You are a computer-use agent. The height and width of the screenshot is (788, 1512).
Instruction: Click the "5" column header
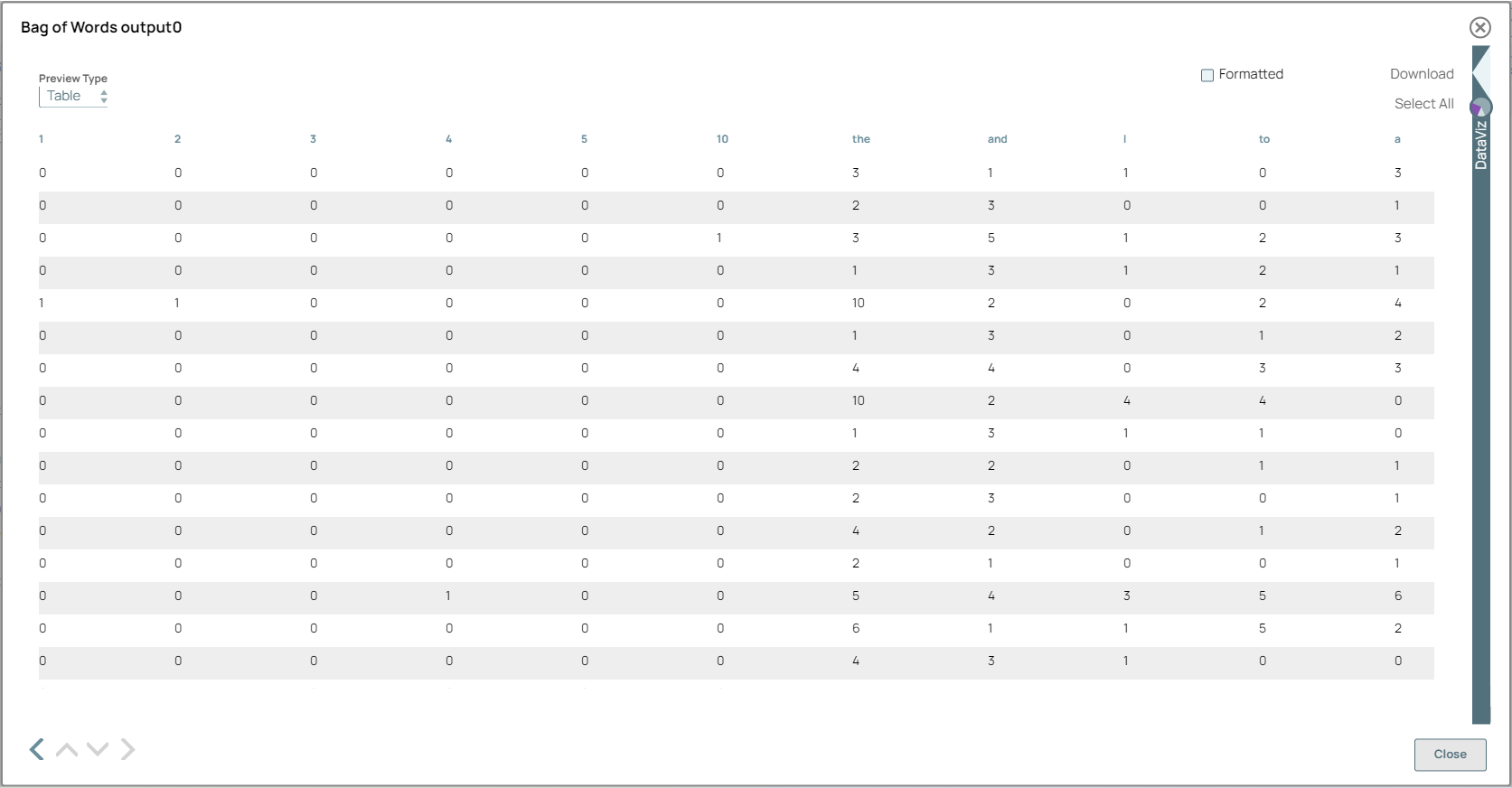tap(584, 139)
